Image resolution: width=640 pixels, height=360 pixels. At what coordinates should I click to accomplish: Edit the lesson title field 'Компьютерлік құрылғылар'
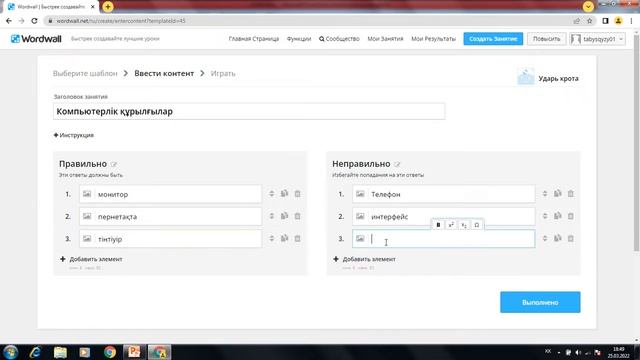249,111
